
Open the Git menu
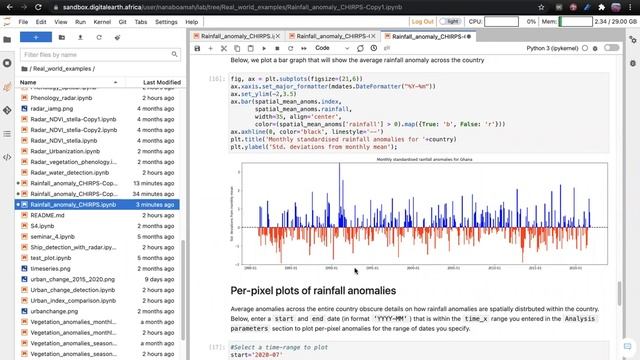122,22
